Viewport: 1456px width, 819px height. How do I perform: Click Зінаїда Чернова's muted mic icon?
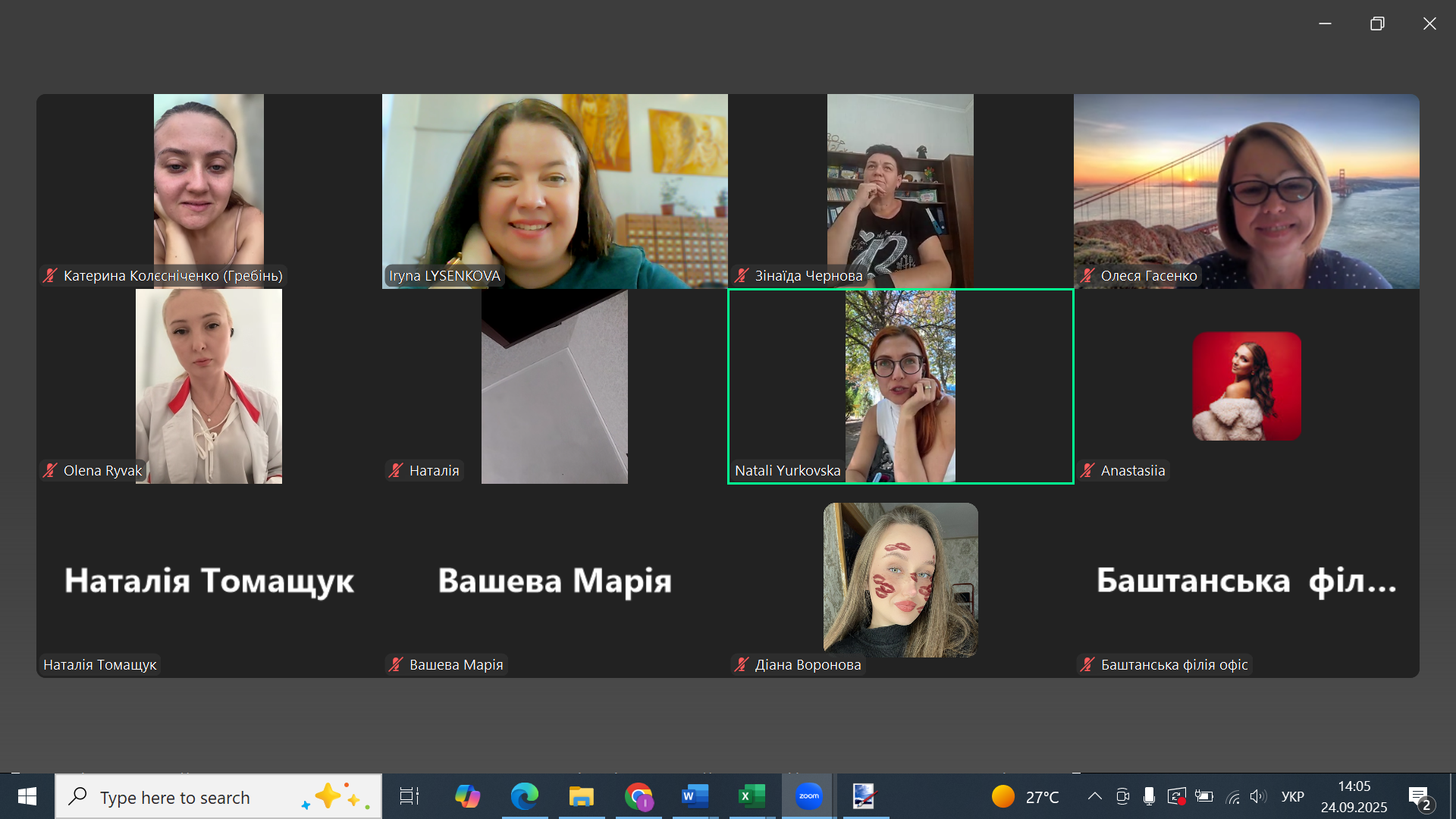pos(742,276)
